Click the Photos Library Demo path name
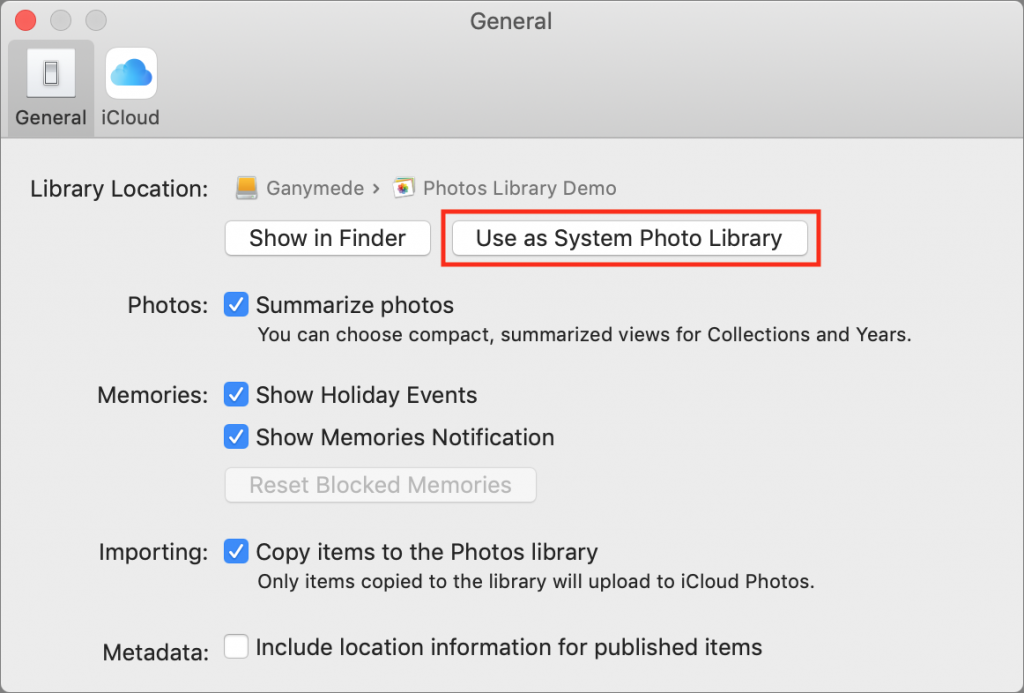The image size is (1024, 693). (x=519, y=188)
